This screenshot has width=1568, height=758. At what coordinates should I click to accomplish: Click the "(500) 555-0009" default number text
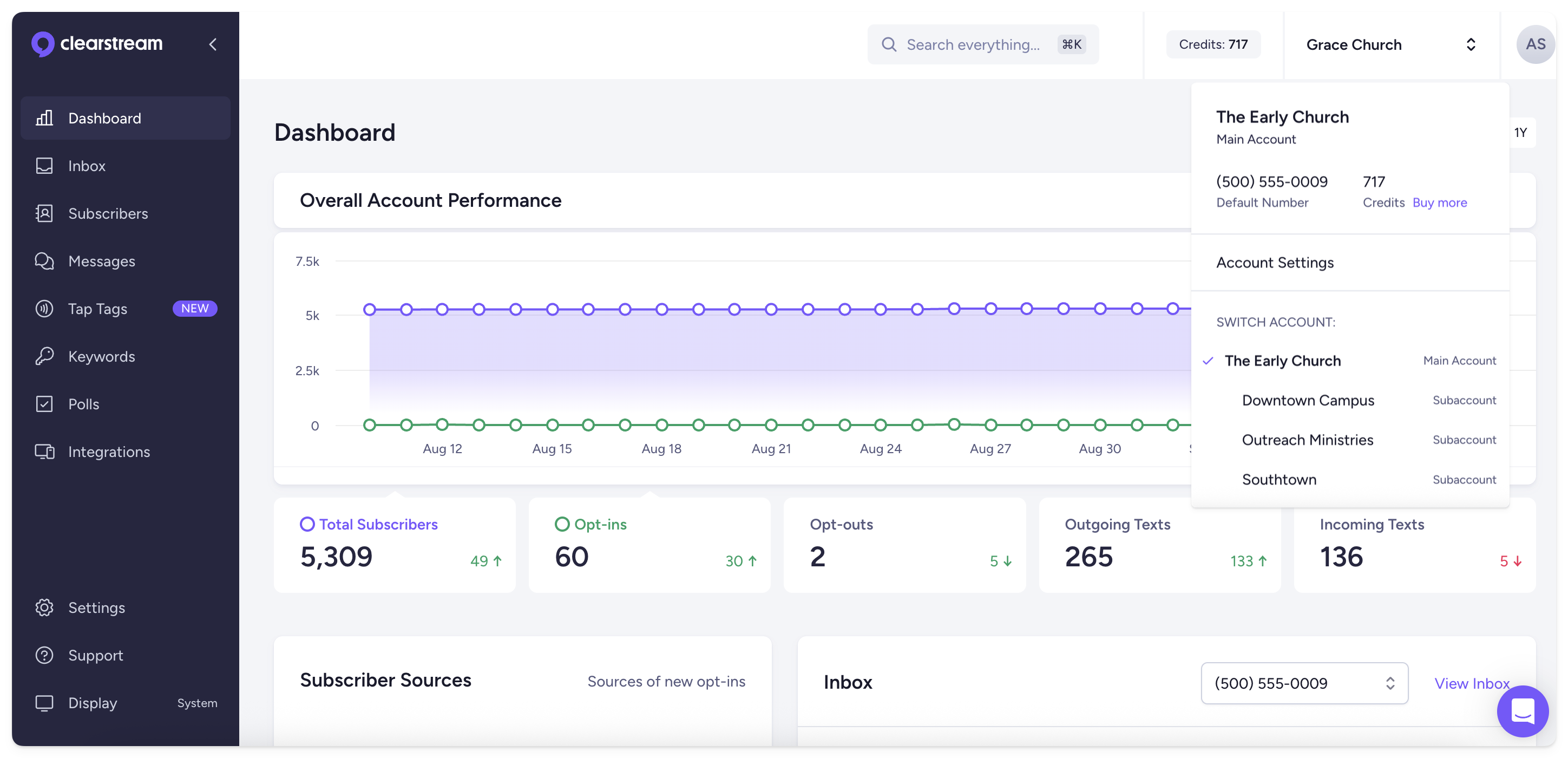(x=1271, y=181)
